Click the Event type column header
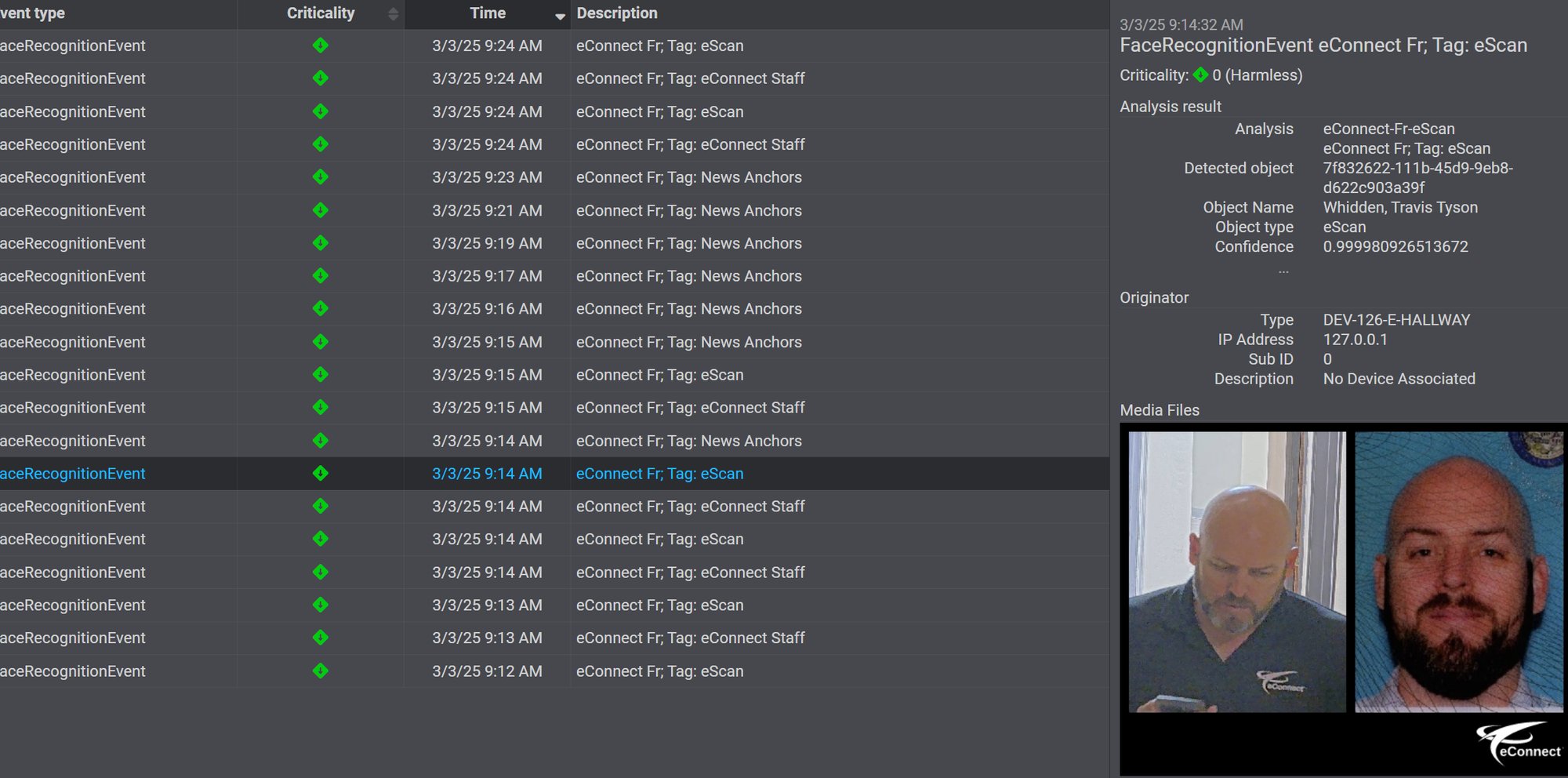1568x778 pixels. tap(33, 13)
